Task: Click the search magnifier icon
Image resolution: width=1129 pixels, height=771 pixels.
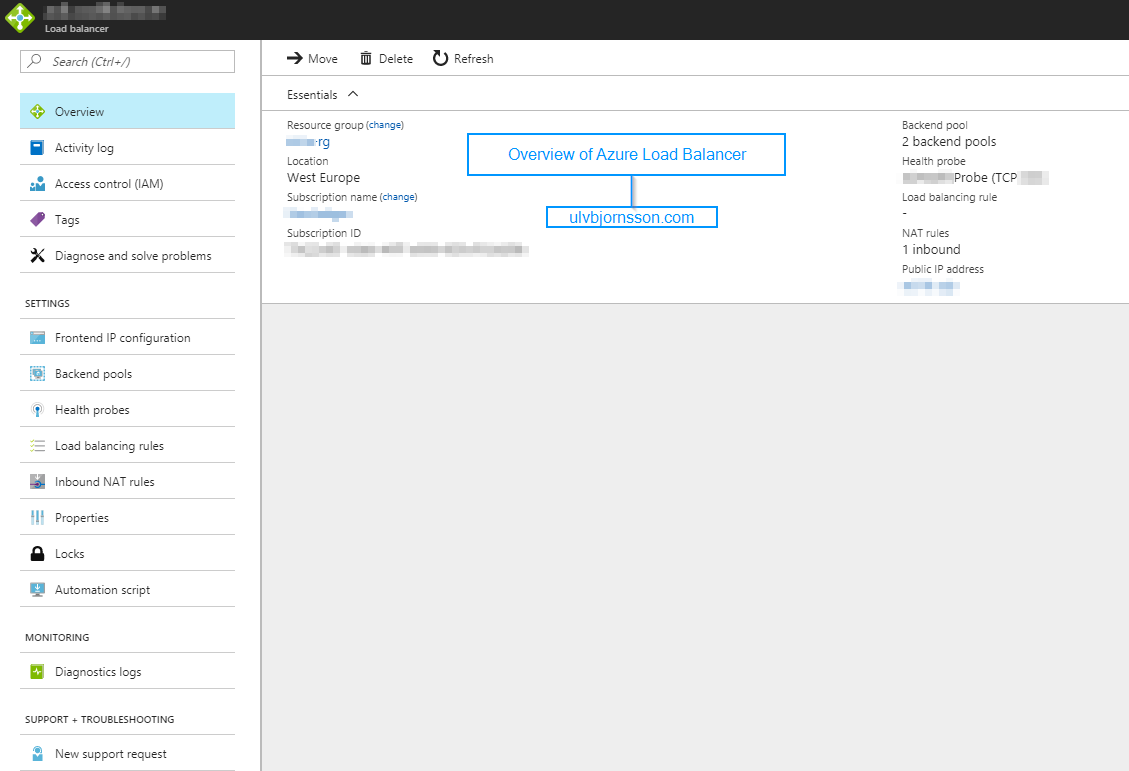Action: coord(34,61)
